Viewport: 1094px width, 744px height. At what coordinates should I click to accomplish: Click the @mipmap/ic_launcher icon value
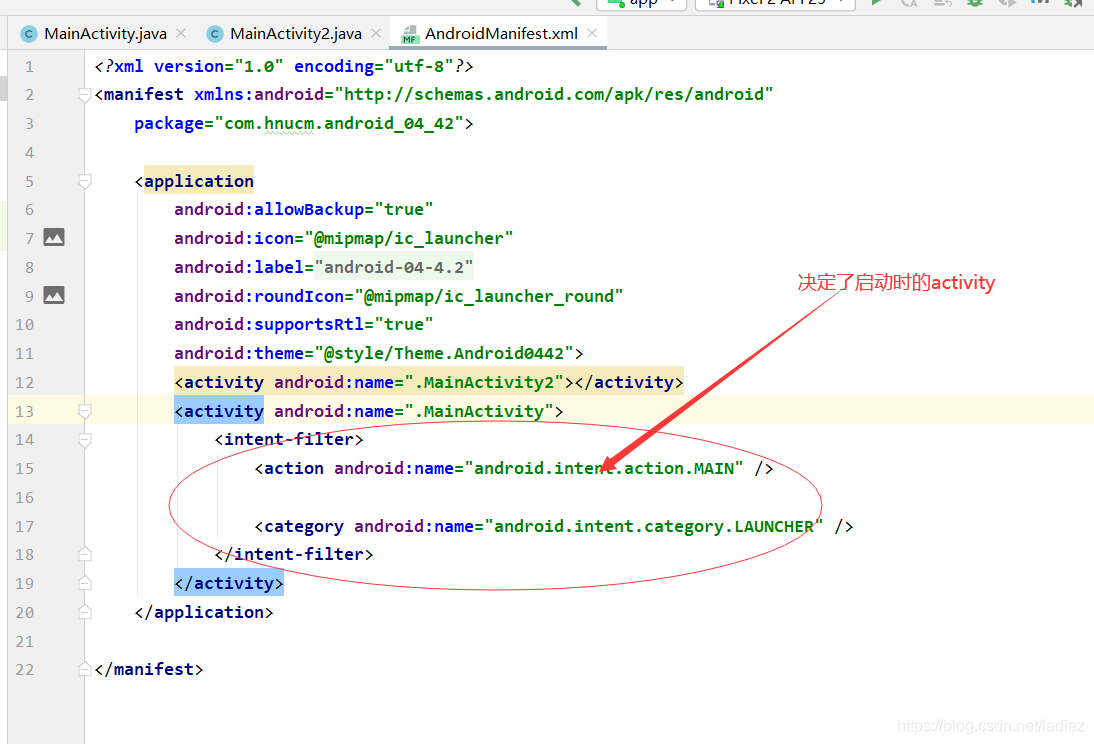pyautogui.click(x=409, y=239)
